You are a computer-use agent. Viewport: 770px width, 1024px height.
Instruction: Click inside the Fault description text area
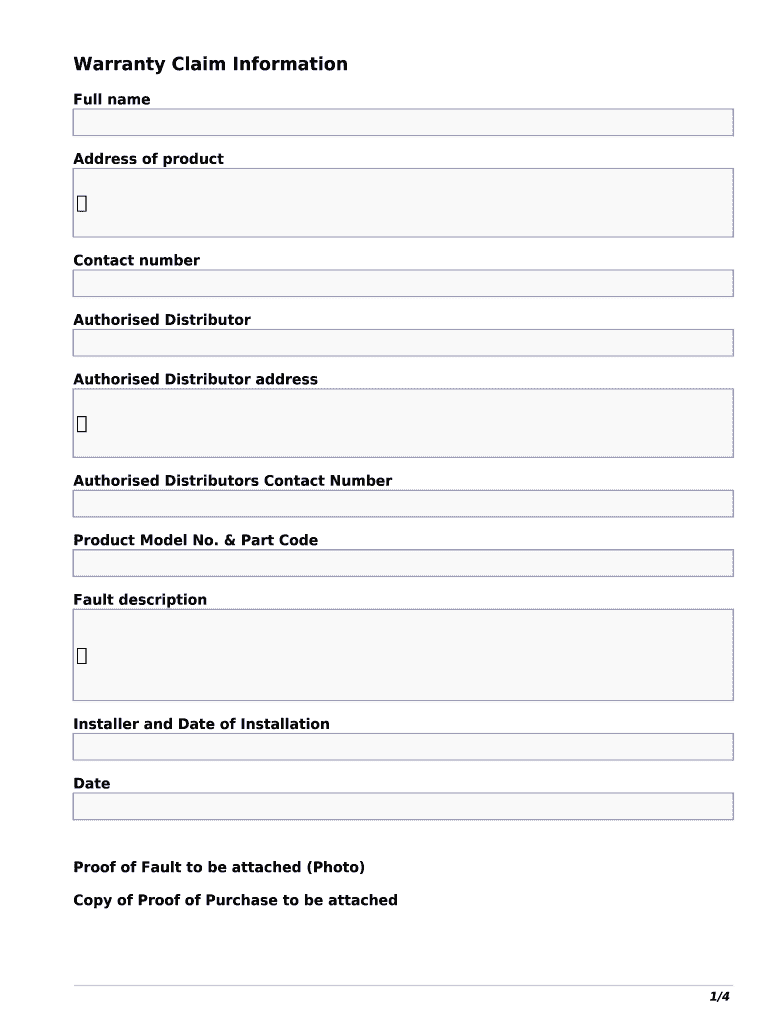(x=402, y=655)
